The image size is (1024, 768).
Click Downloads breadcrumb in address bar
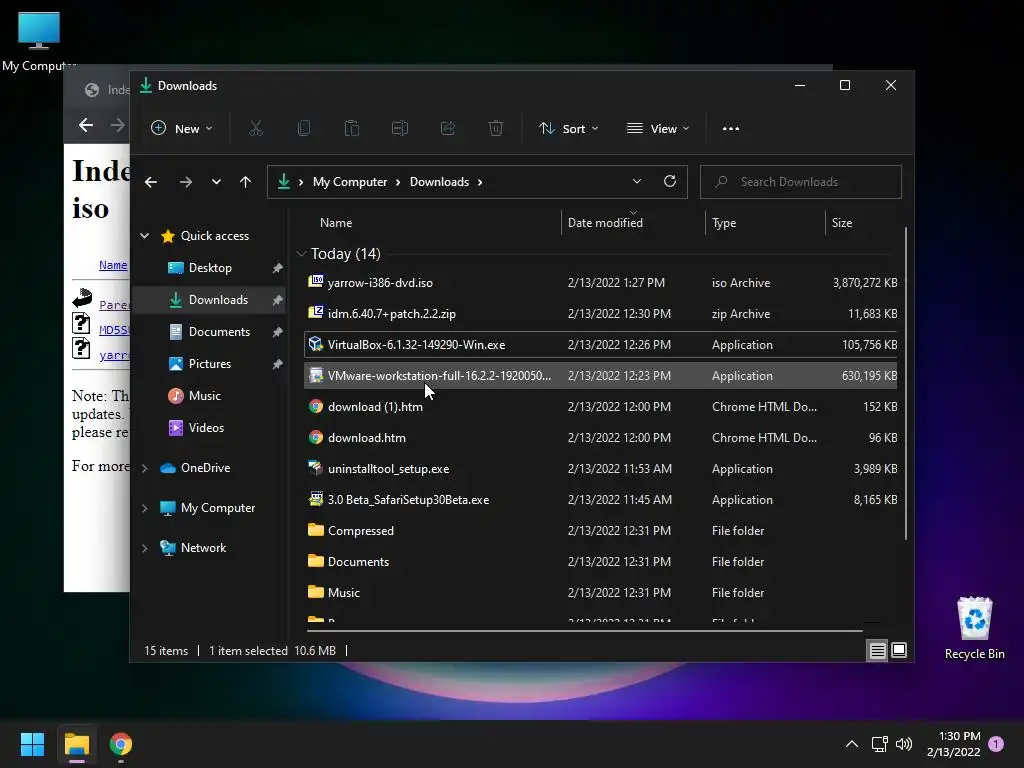point(440,182)
